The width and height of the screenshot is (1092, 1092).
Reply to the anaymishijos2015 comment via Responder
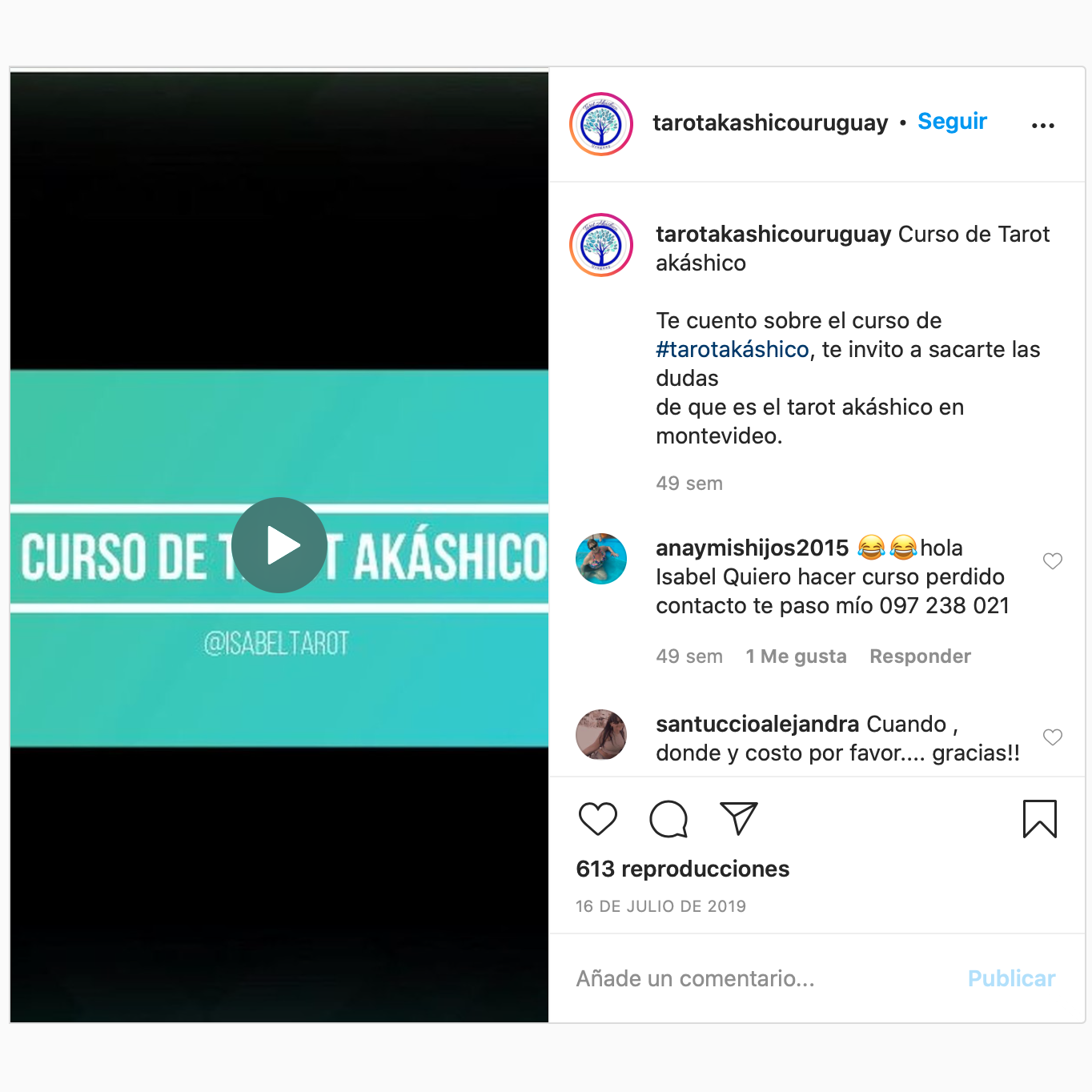point(920,656)
